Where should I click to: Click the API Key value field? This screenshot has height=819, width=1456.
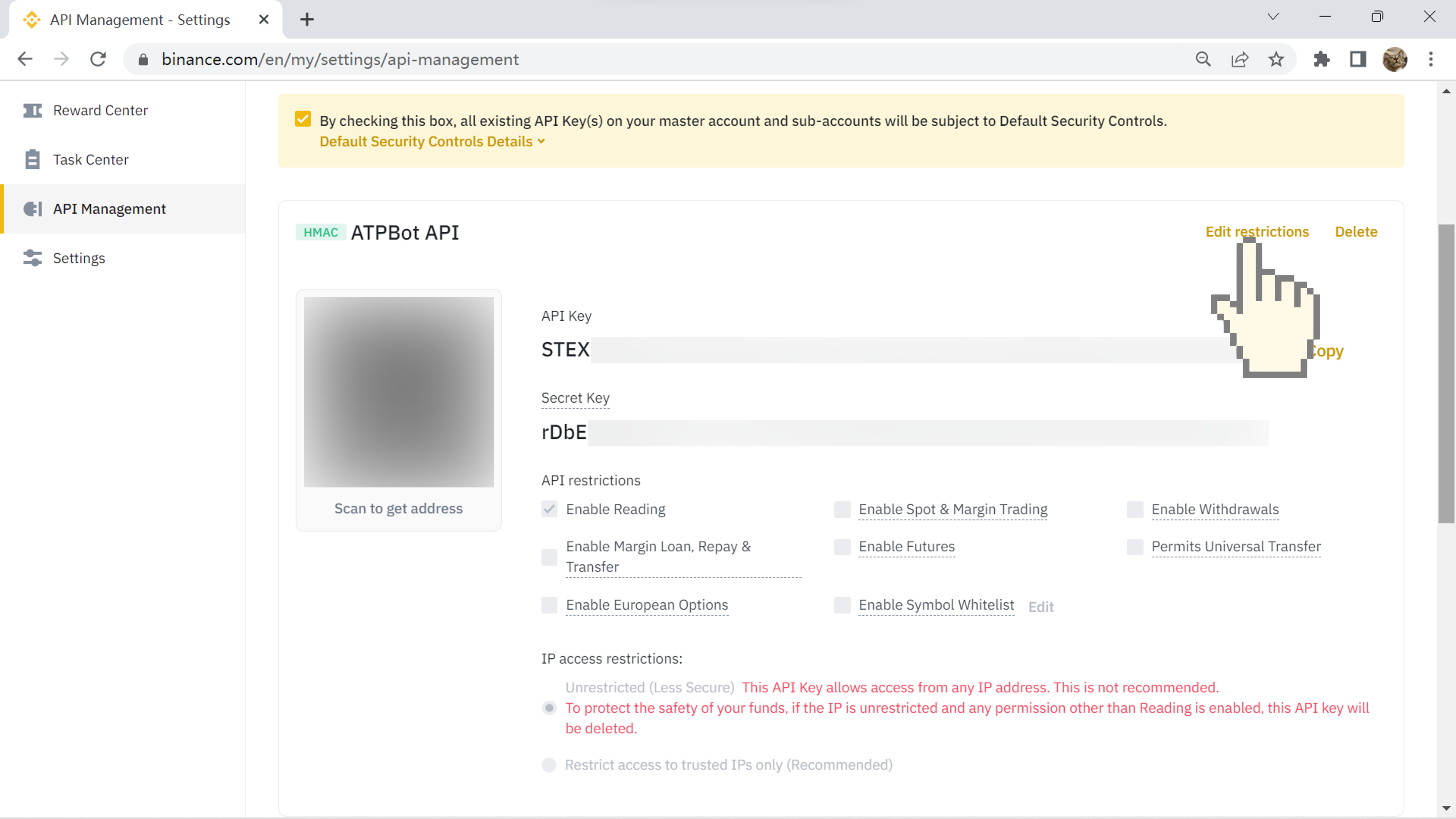pyautogui.click(x=904, y=350)
